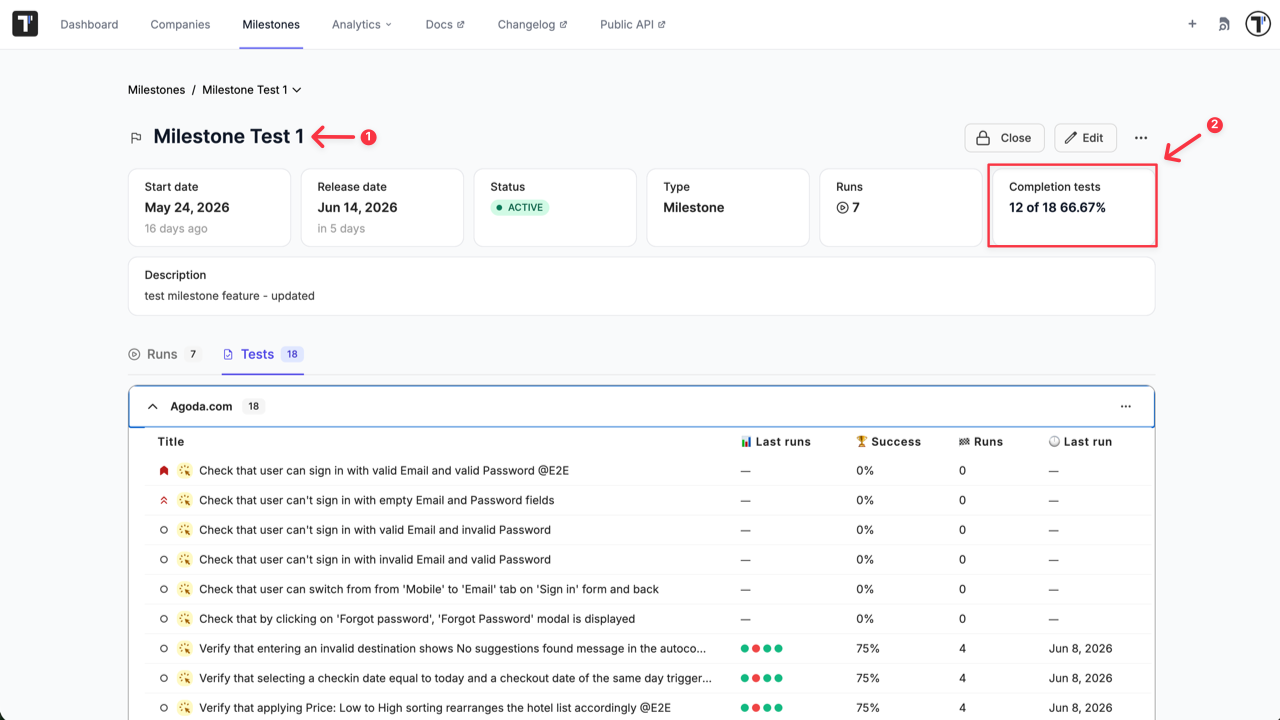Click the plus icon in the top bar
This screenshot has width=1280, height=720.
point(1192,24)
